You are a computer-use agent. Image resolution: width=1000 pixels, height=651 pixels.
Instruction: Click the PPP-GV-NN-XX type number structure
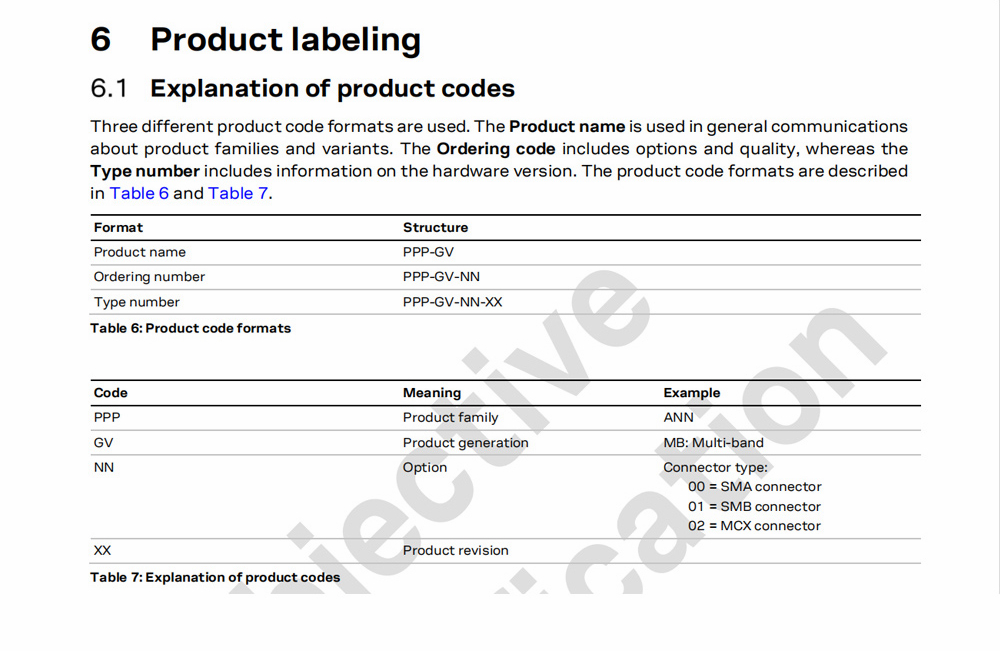(452, 302)
